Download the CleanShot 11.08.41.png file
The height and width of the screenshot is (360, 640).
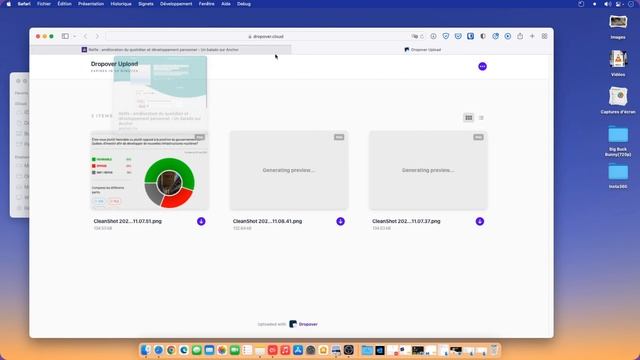[x=340, y=221]
